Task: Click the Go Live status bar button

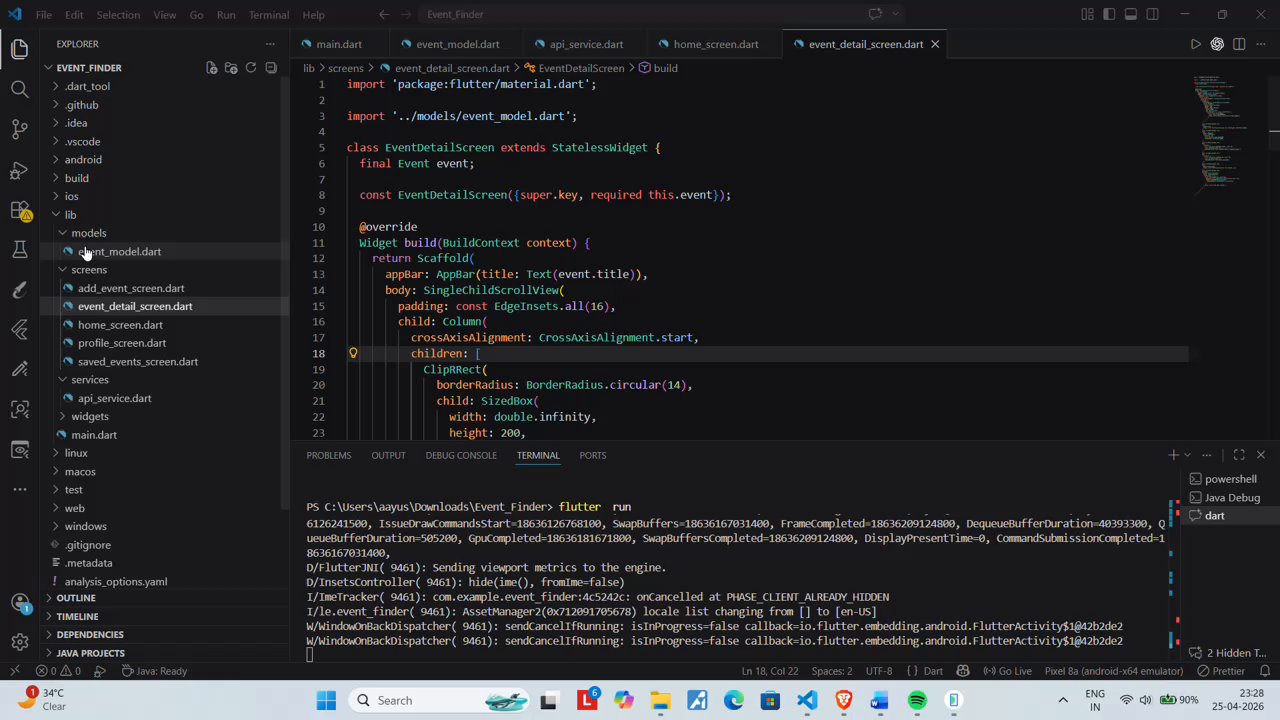Action: click(1008, 671)
